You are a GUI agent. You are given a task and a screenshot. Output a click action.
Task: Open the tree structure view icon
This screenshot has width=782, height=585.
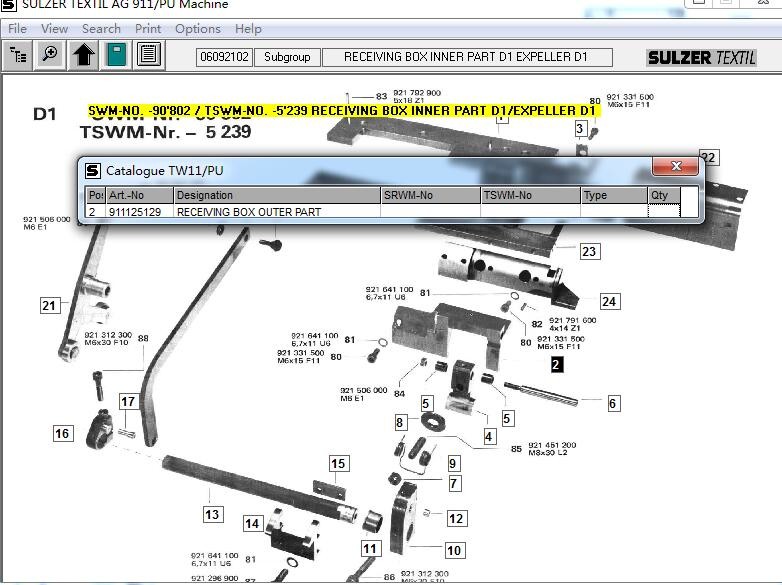18,55
